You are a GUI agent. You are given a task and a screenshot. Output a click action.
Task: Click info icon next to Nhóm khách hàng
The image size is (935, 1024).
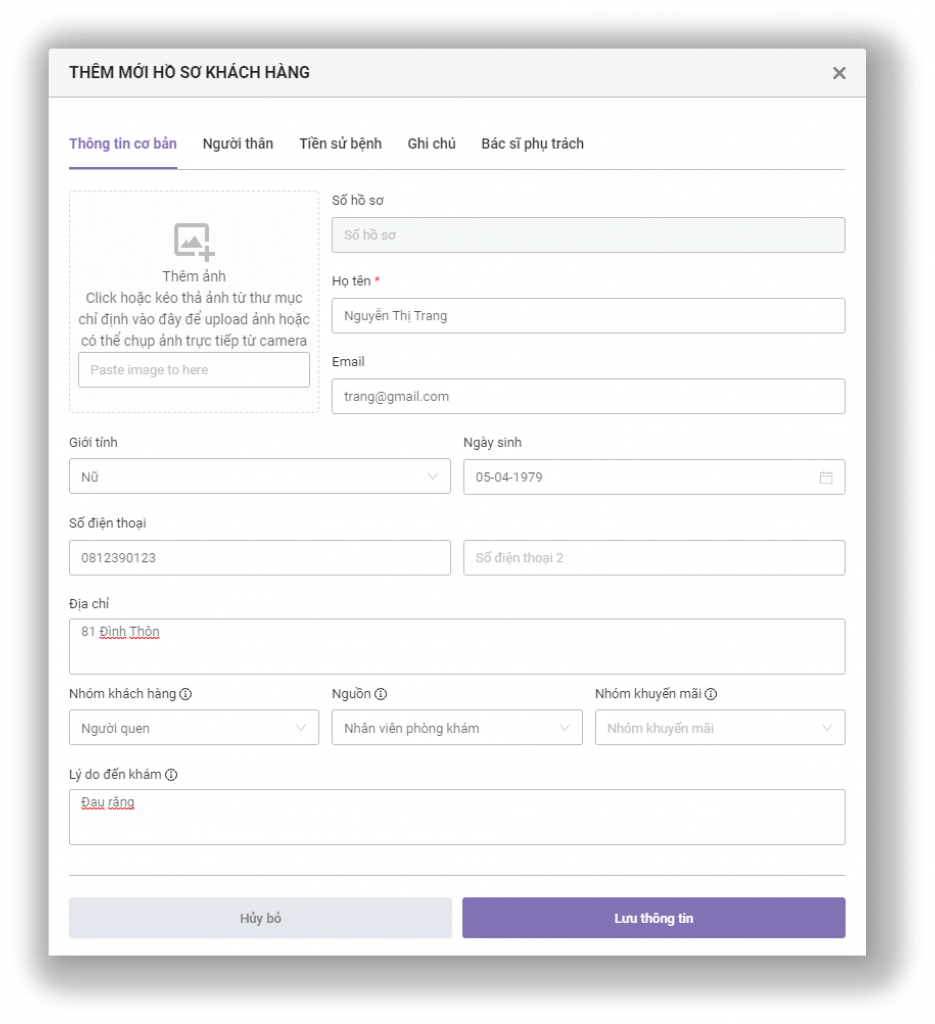click(x=185, y=694)
